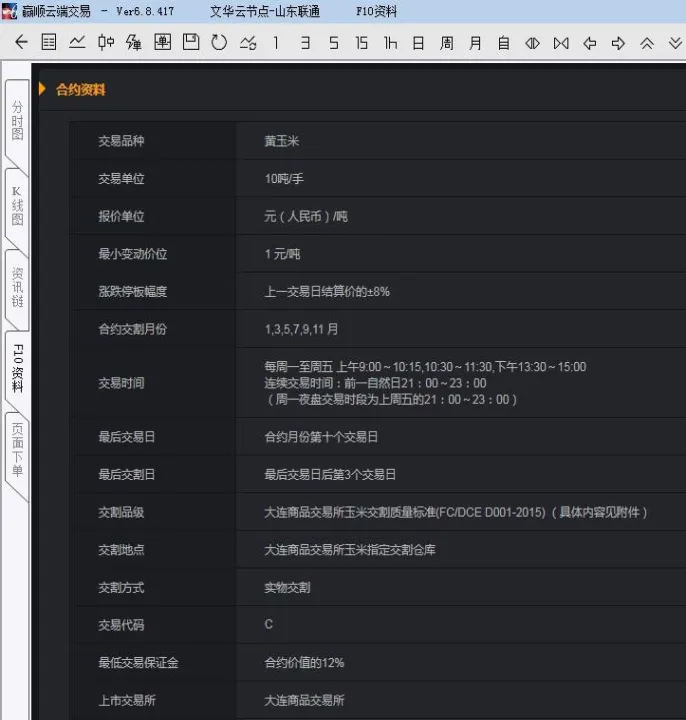Switch to the 资讯链 side tab
This screenshot has width=686, height=720.
[x=17, y=287]
